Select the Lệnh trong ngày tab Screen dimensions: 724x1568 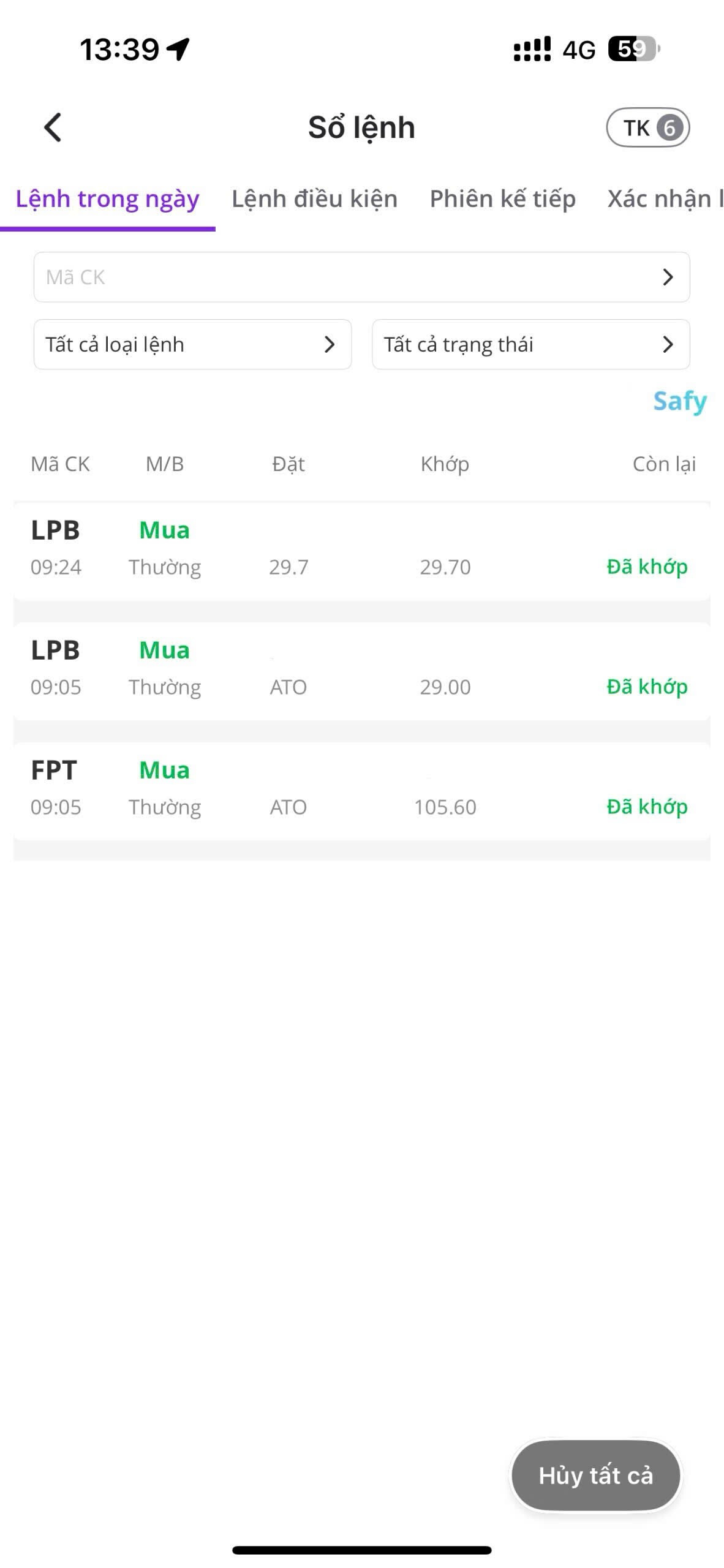coord(107,199)
